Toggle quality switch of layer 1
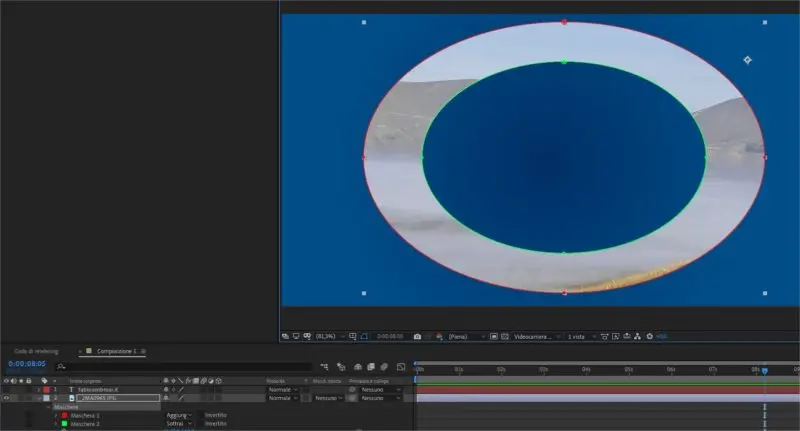This screenshot has width=800, height=431. click(181, 390)
